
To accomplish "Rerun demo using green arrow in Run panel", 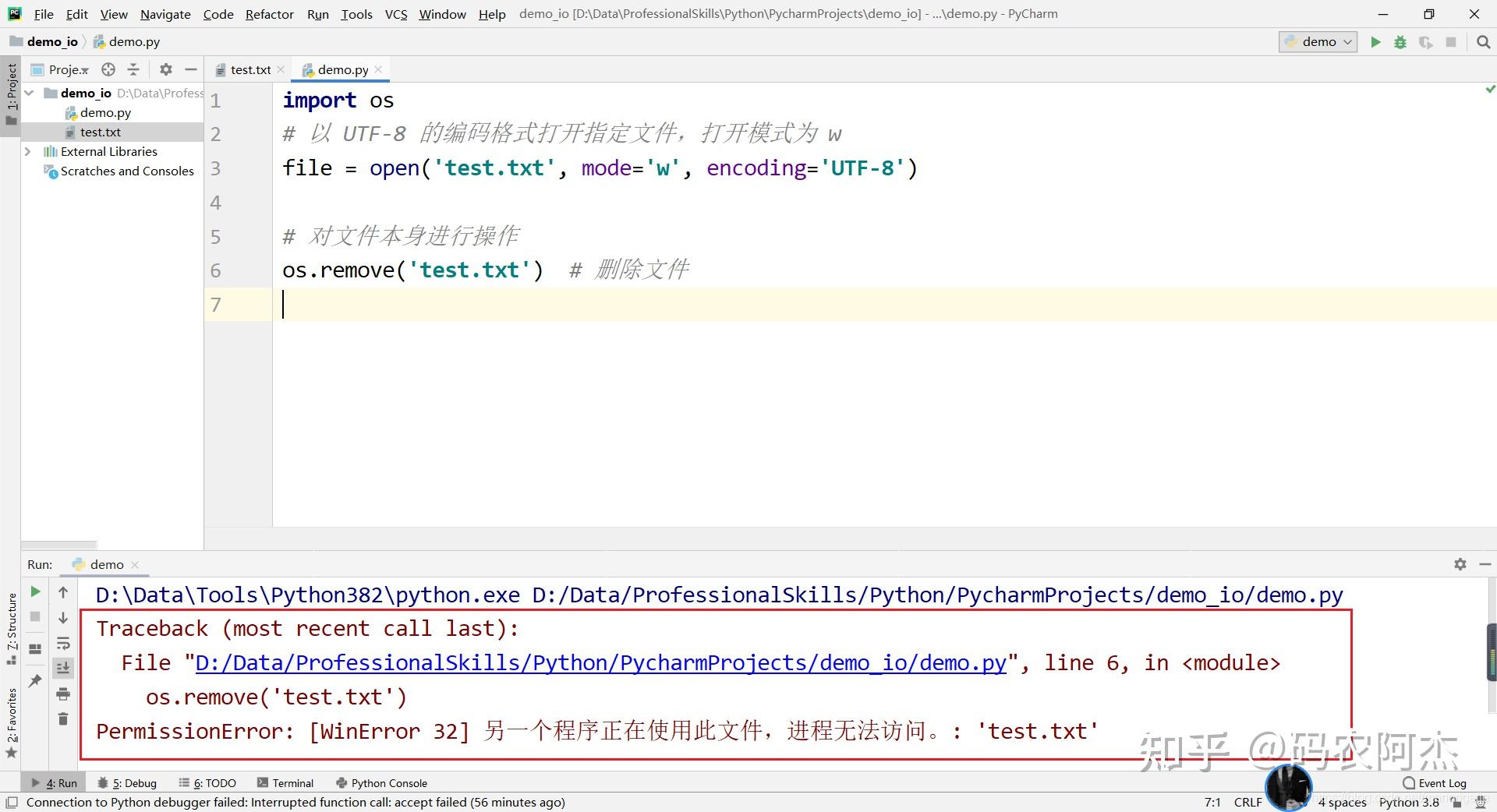I will click(35, 591).
